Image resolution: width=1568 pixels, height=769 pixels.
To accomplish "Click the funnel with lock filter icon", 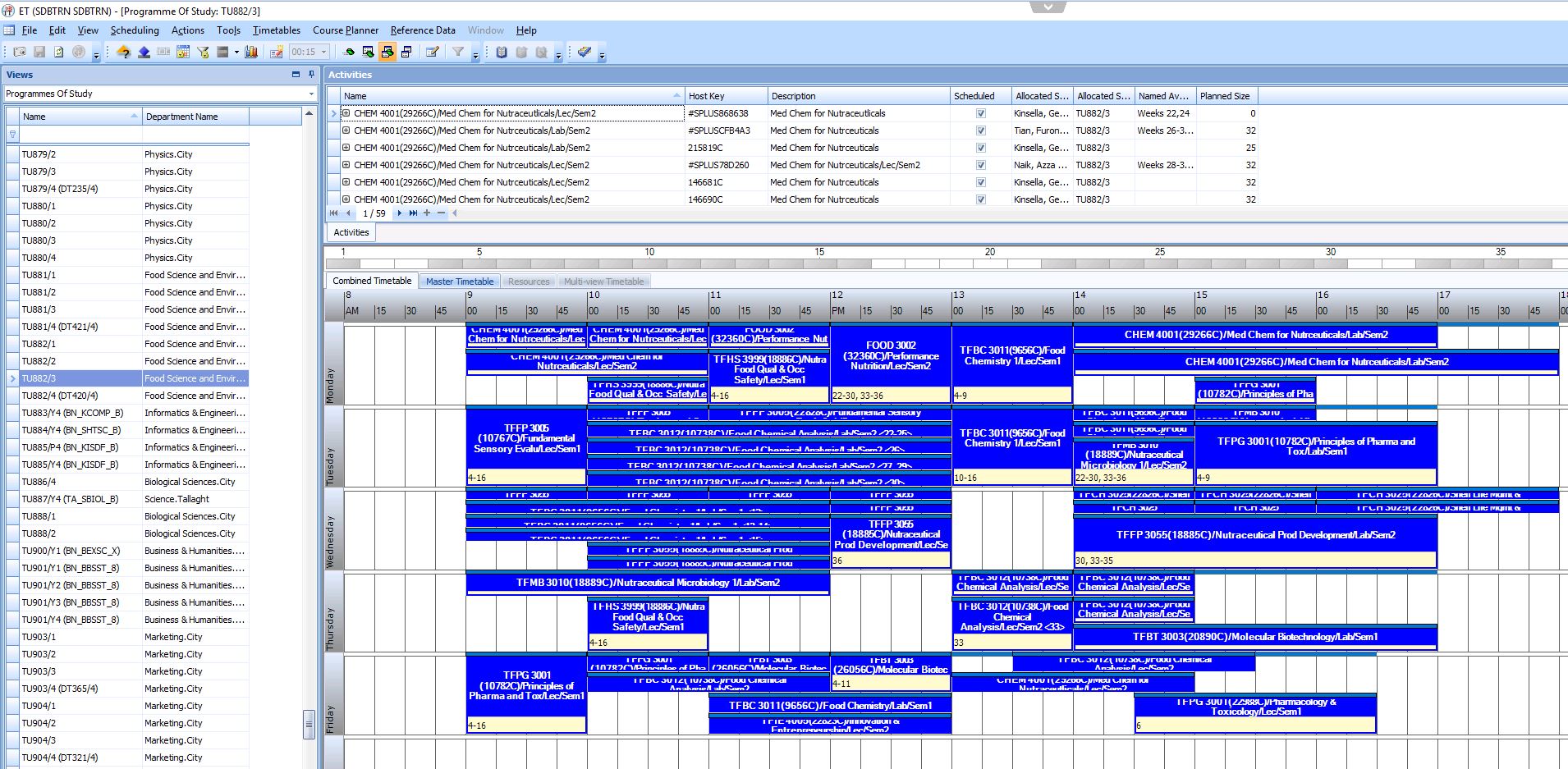I will 203,52.
